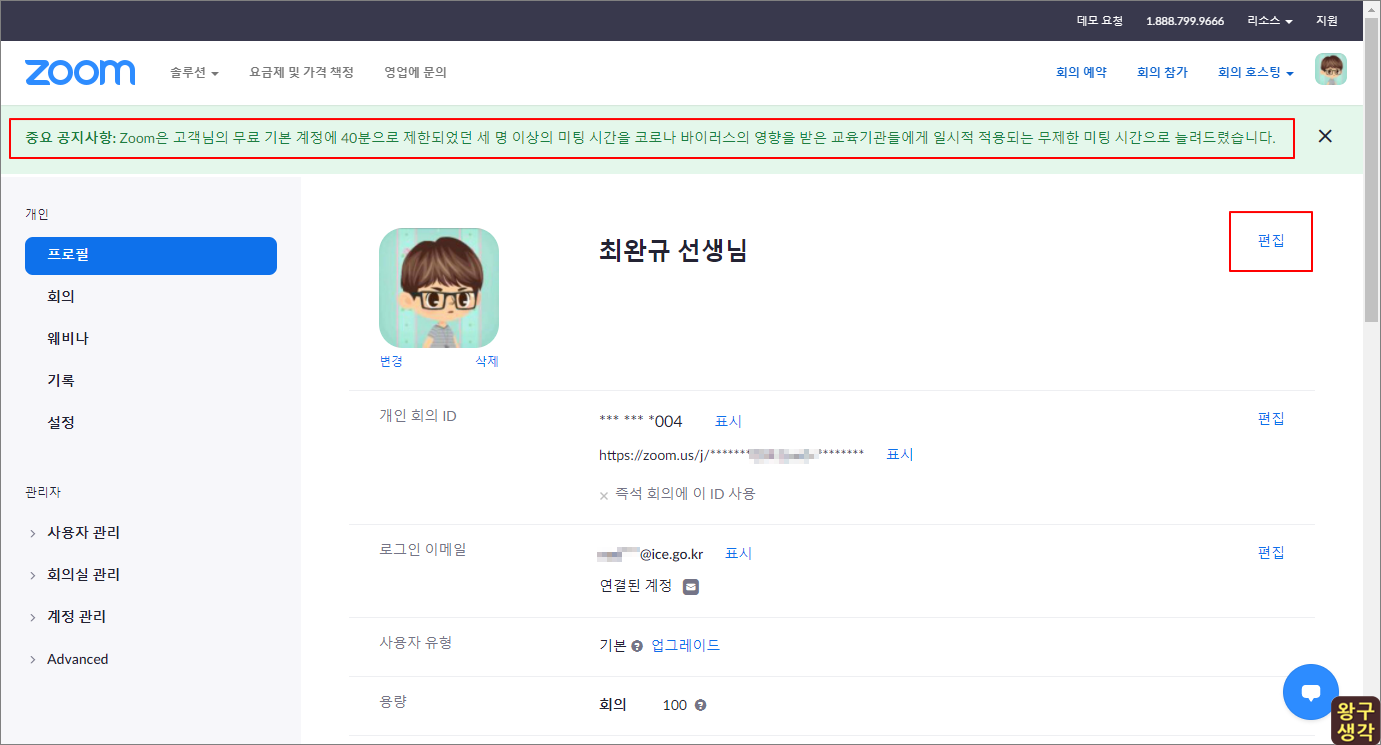Dismiss the notice banner with X
Viewport: 1381px width, 745px height.
1325,136
